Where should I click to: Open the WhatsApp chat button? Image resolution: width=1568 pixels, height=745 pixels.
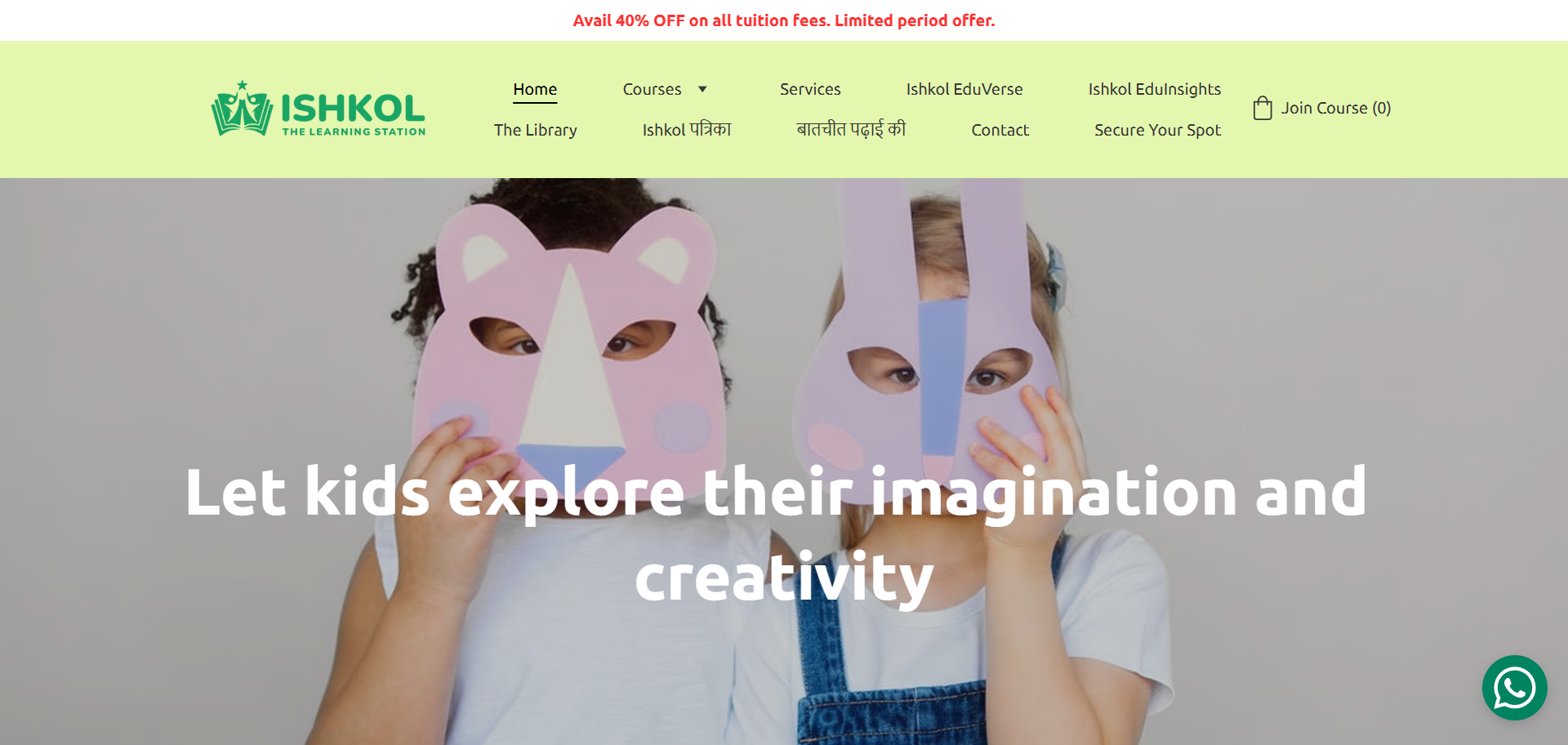(1514, 688)
